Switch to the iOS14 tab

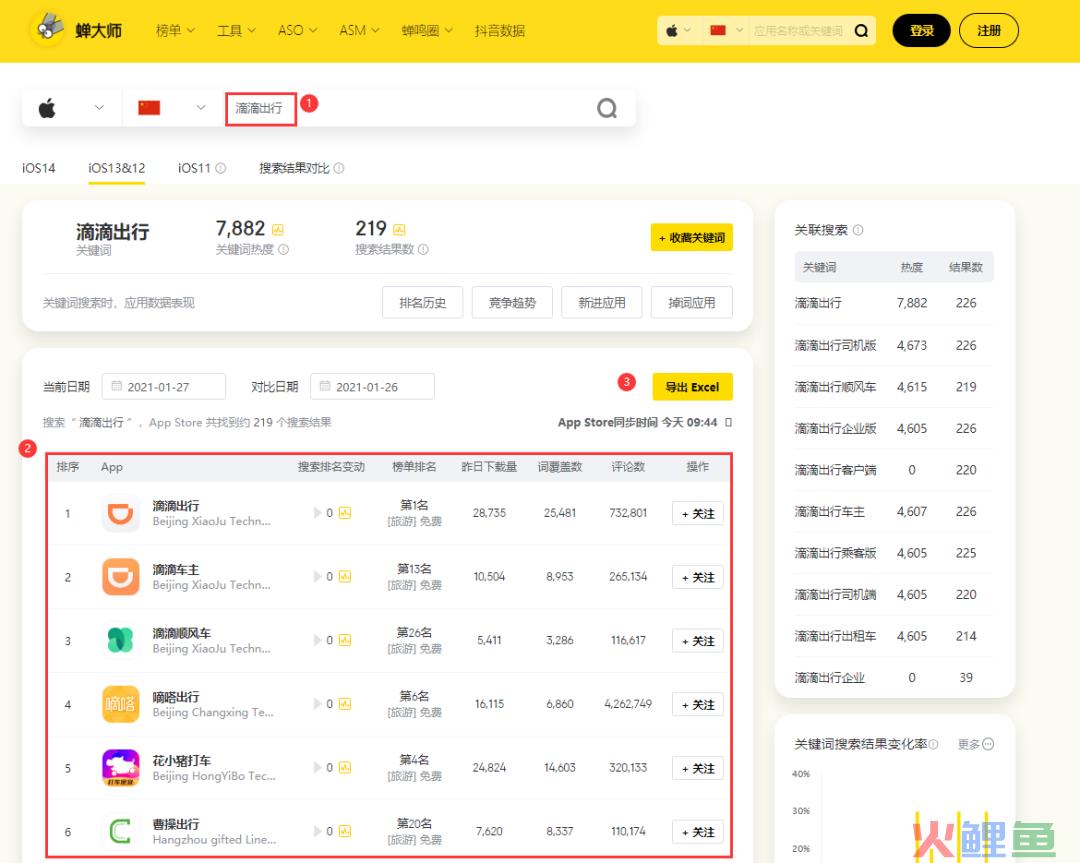(x=39, y=168)
